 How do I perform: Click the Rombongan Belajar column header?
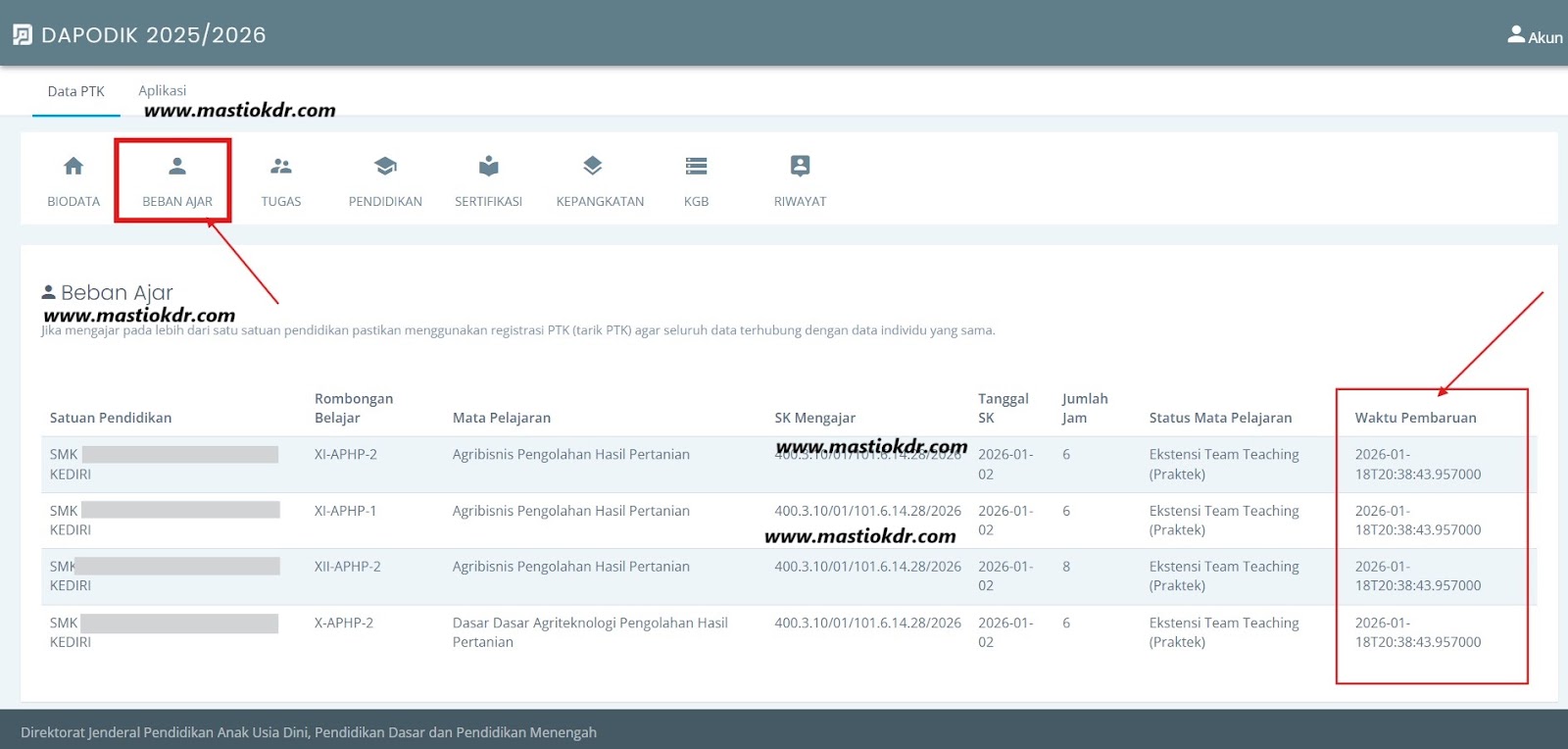354,408
